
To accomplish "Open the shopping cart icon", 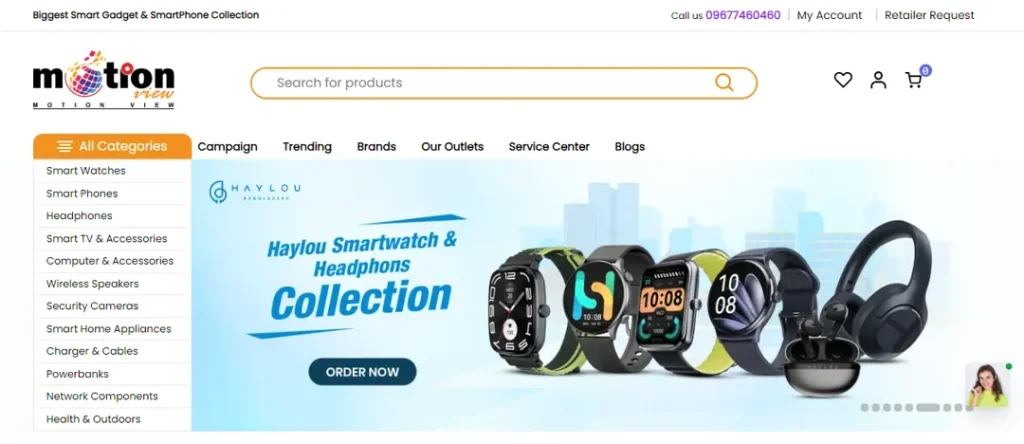I will pyautogui.click(x=914, y=80).
